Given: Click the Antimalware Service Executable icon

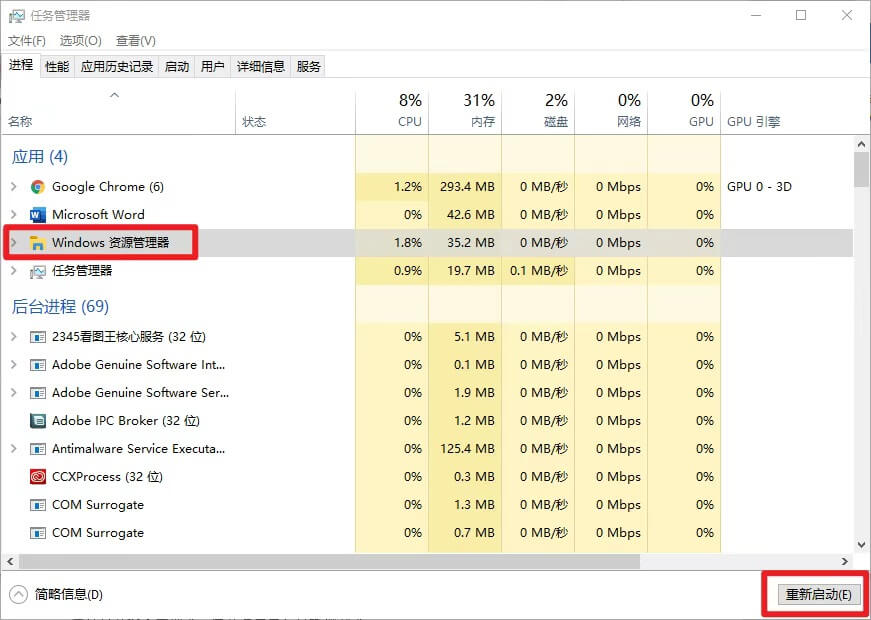Looking at the screenshot, I should (x=38, y=449).
